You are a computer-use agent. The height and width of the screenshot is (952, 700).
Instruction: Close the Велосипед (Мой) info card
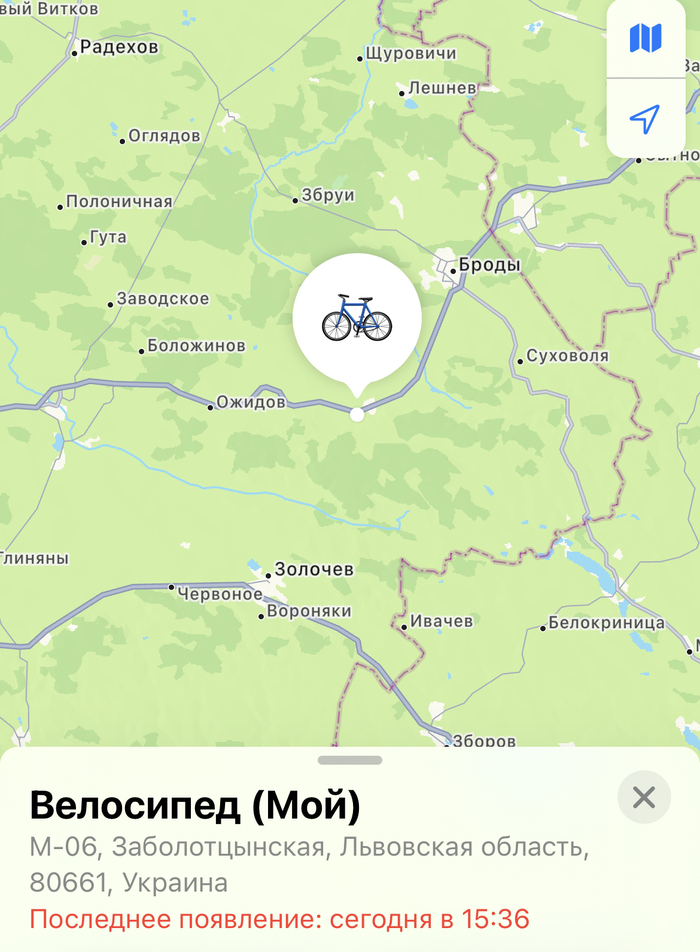pyautogui.click(x=644, y=797)
